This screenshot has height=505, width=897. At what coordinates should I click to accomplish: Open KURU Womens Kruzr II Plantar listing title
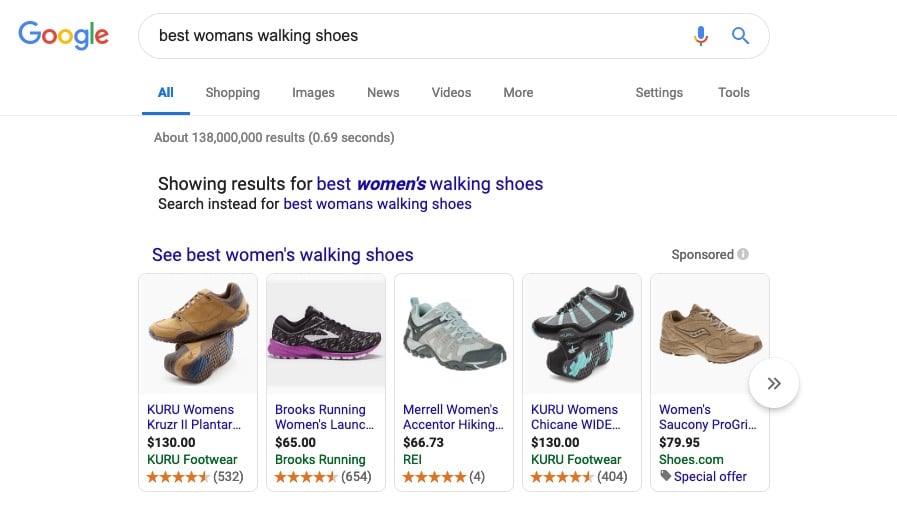(194, 417)
